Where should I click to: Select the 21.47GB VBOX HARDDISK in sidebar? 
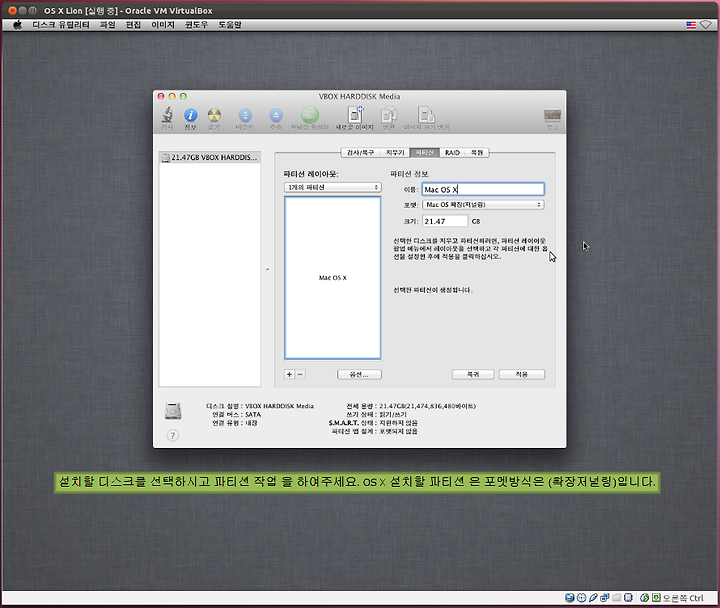point(210,158)
